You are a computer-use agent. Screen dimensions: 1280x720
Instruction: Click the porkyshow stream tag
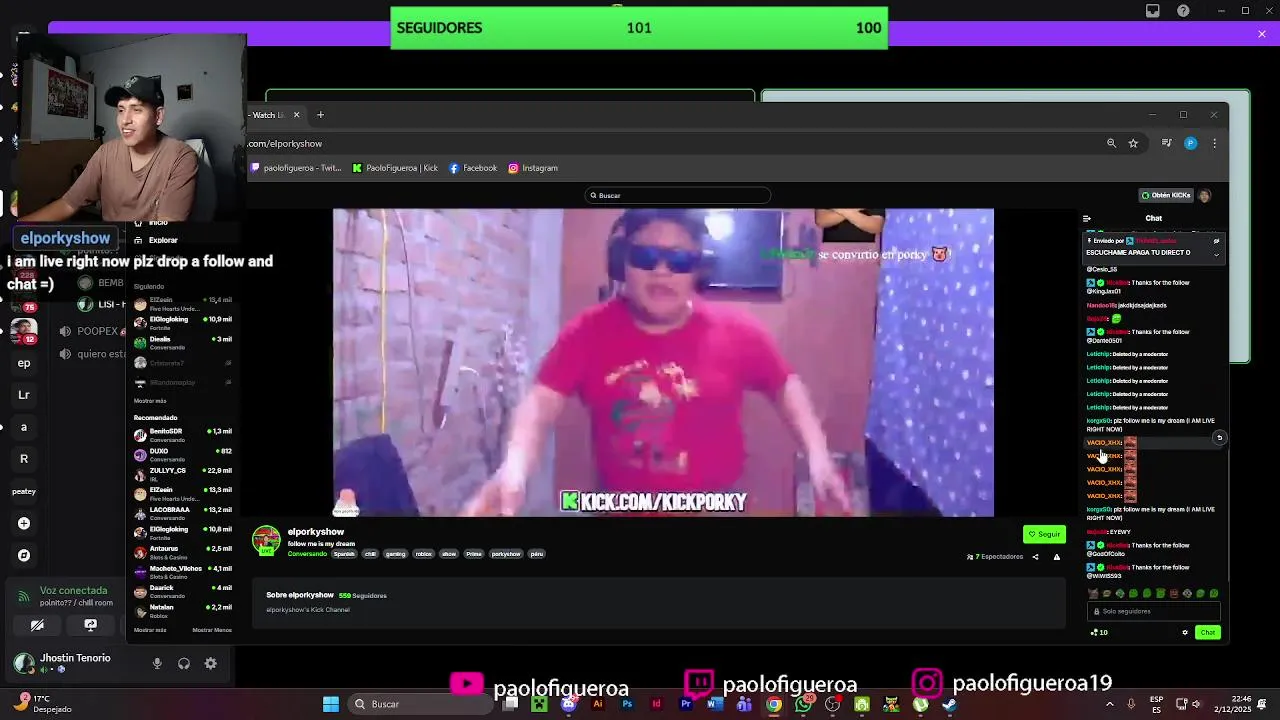point(506,554)
